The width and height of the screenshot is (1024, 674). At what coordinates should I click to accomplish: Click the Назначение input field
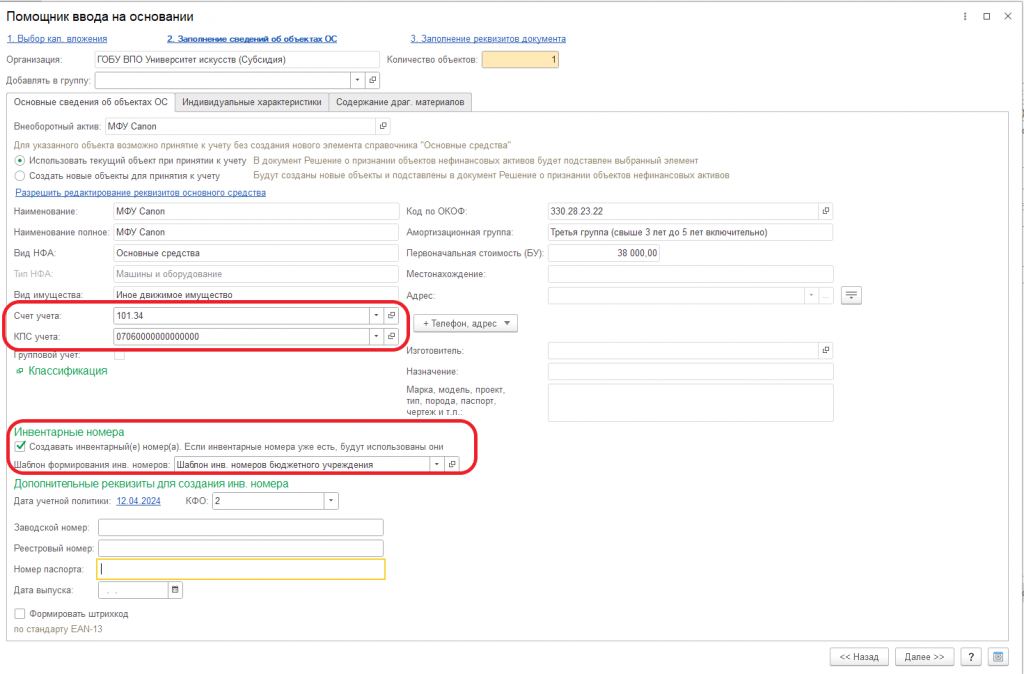click(x=691, y=372)
